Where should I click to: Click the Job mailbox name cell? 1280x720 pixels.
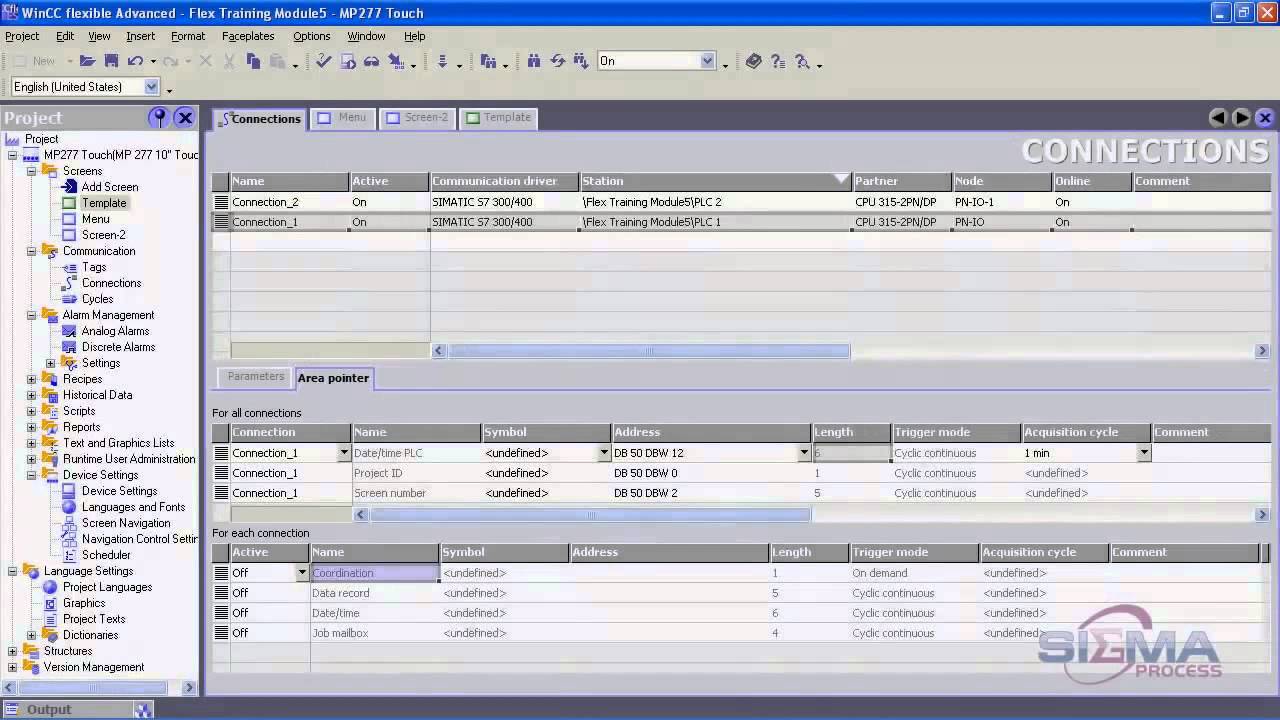[x=375, y=633]
